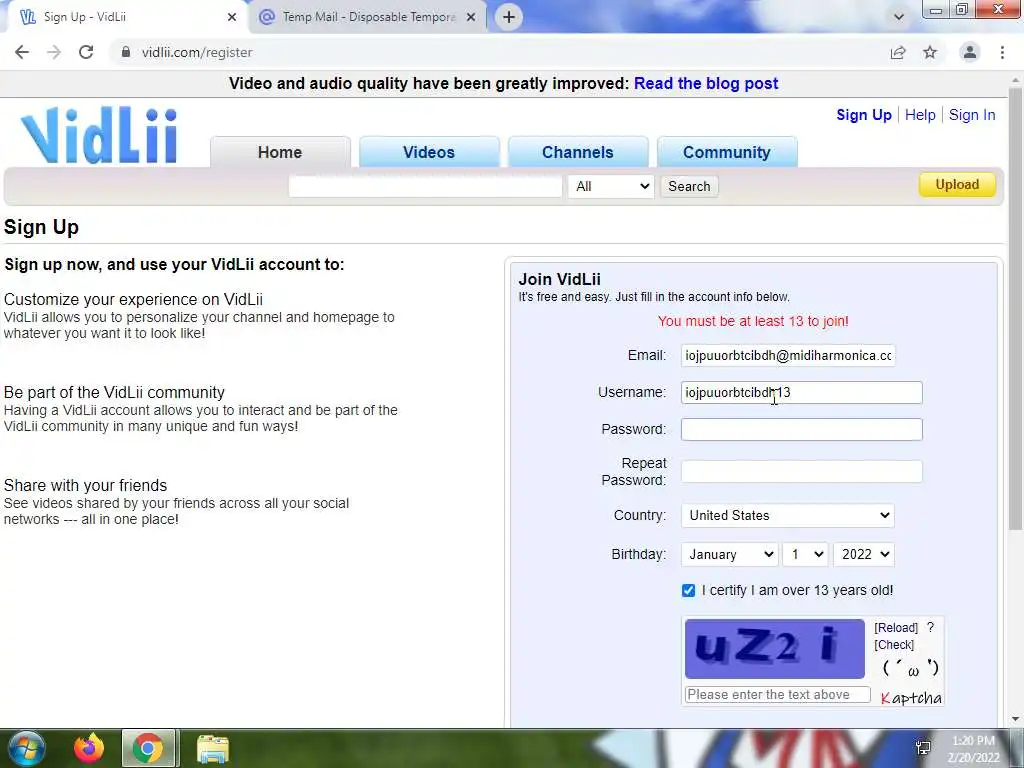Click the captcha question mark help
The image size is (1024, 768).
tap(931, 628)
